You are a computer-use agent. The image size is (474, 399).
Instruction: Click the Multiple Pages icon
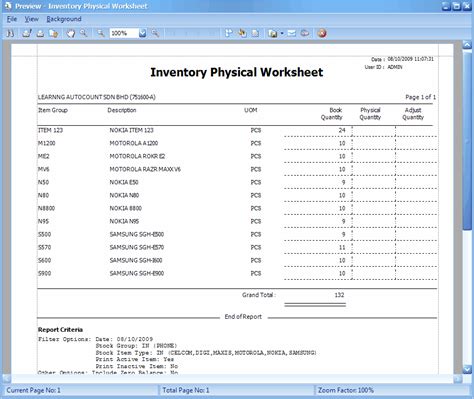228,33
